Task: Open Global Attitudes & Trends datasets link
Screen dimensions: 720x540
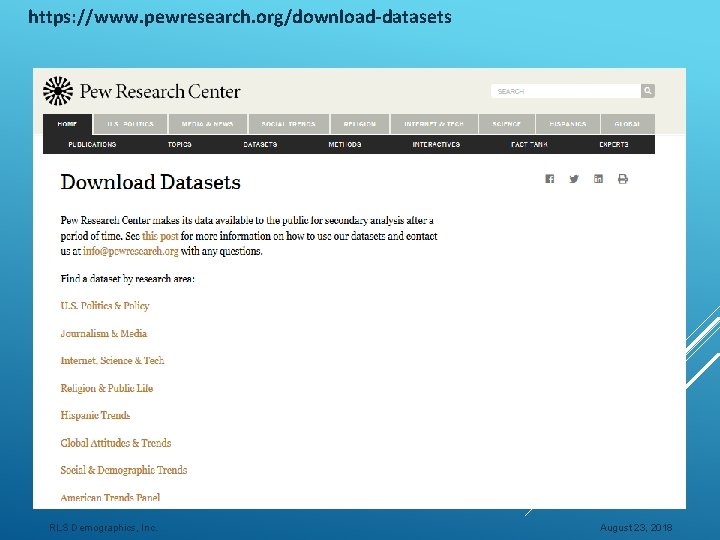Action: [x=116, y=443]
